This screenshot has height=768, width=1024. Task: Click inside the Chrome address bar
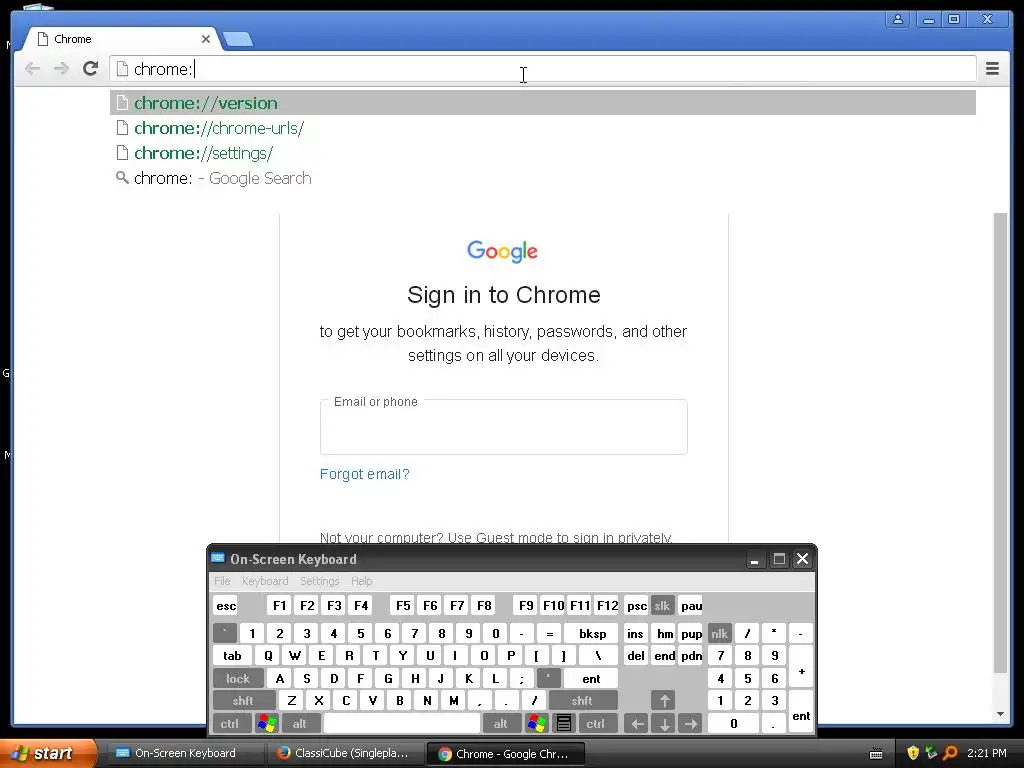[543, 69]
